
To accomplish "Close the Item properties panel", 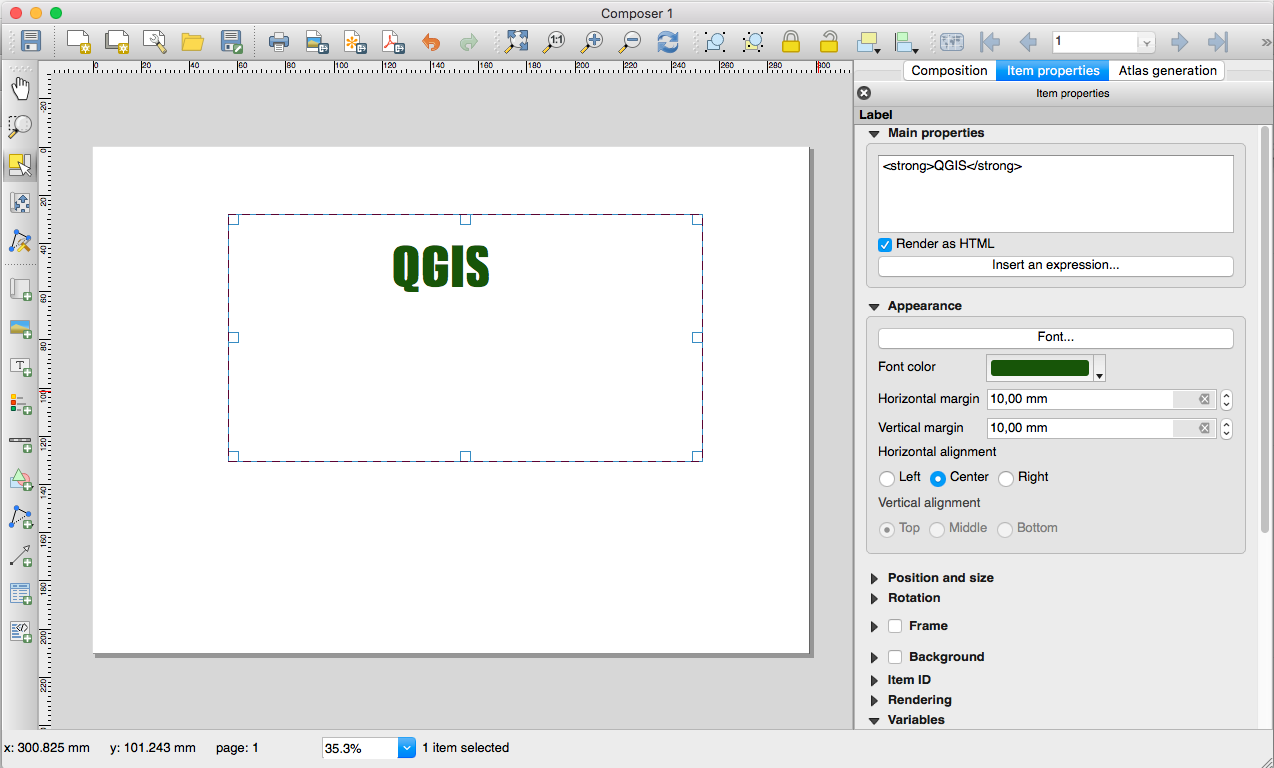I will pyautogui.click(x=865, y=93).
